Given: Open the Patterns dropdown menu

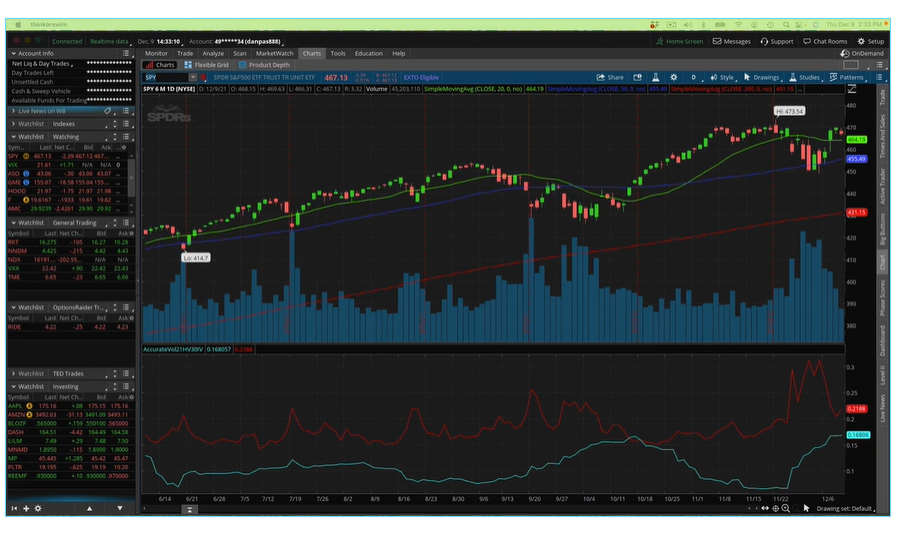Looking at the screenshot, I should (x=848, y=77).
